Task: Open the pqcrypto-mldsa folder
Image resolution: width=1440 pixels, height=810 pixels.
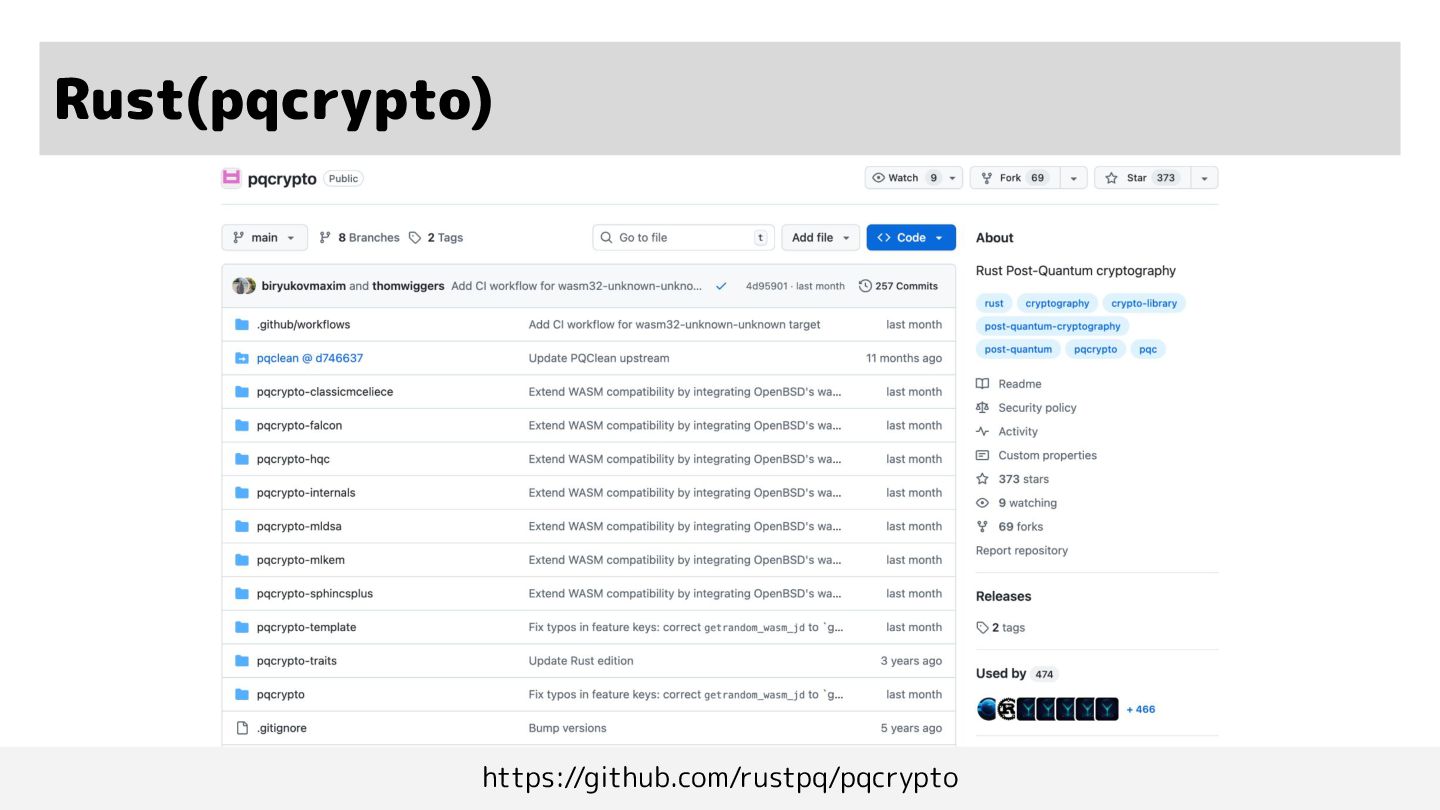Action: pos(299,526)
